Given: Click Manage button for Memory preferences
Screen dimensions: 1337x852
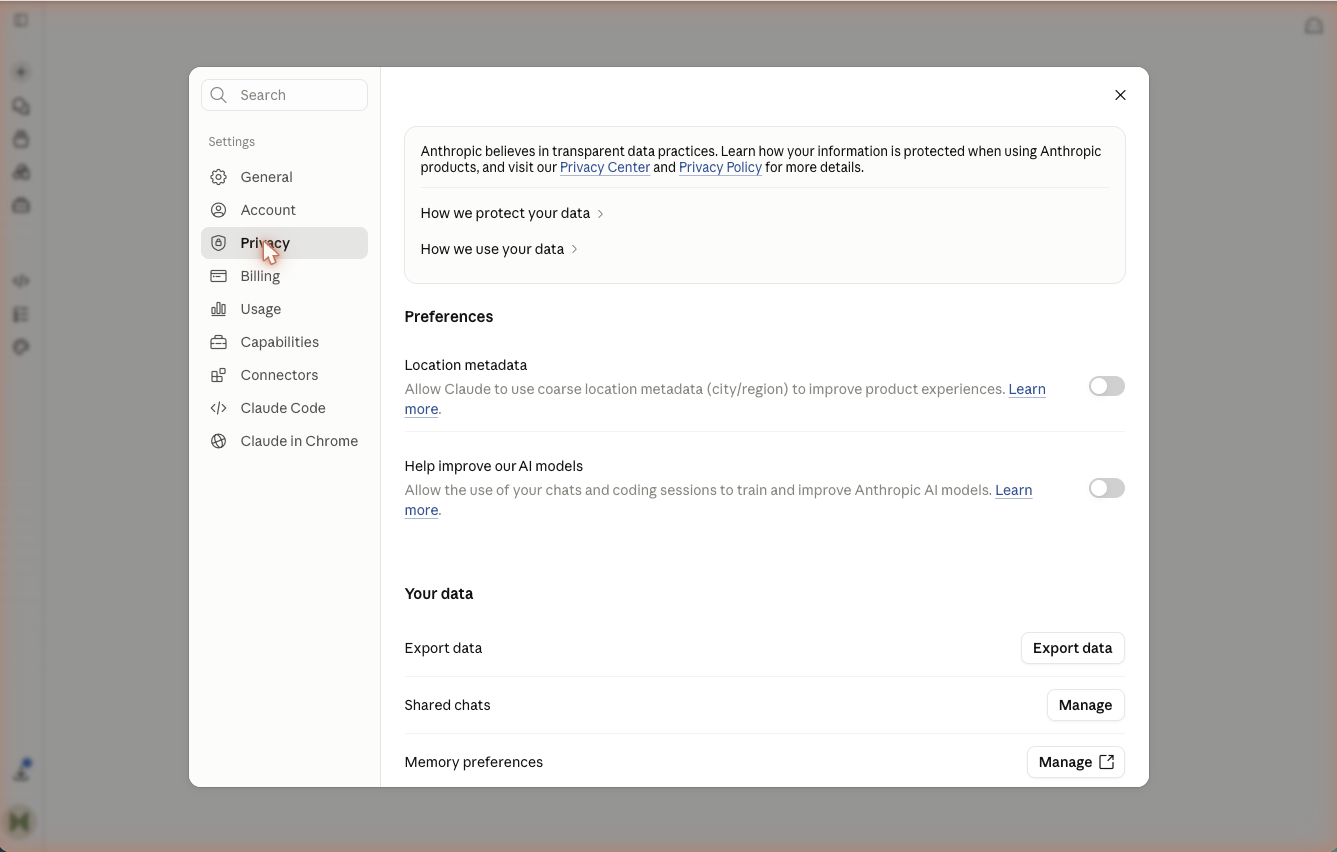Looking at the screenshot, I should pyautogui.click(x=1076, y=762).
